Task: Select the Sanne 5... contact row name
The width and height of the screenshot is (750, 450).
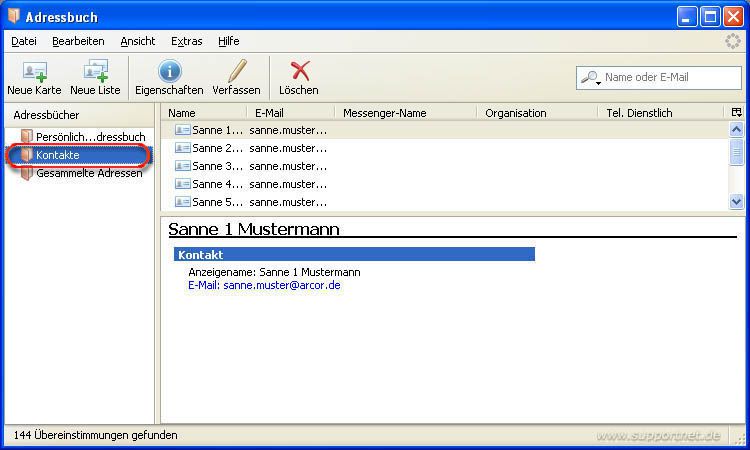Action: 218,202
